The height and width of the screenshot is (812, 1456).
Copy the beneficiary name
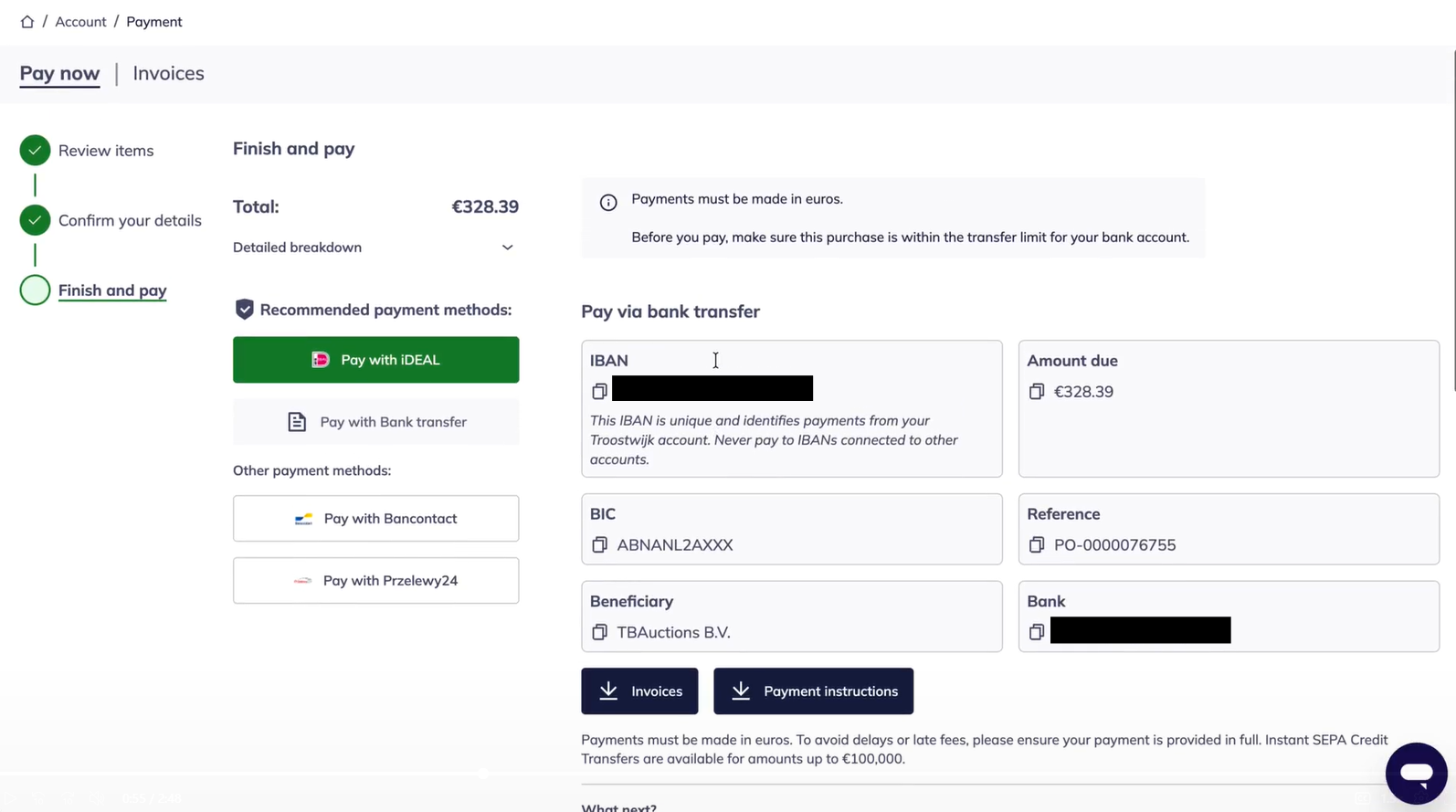599,632
